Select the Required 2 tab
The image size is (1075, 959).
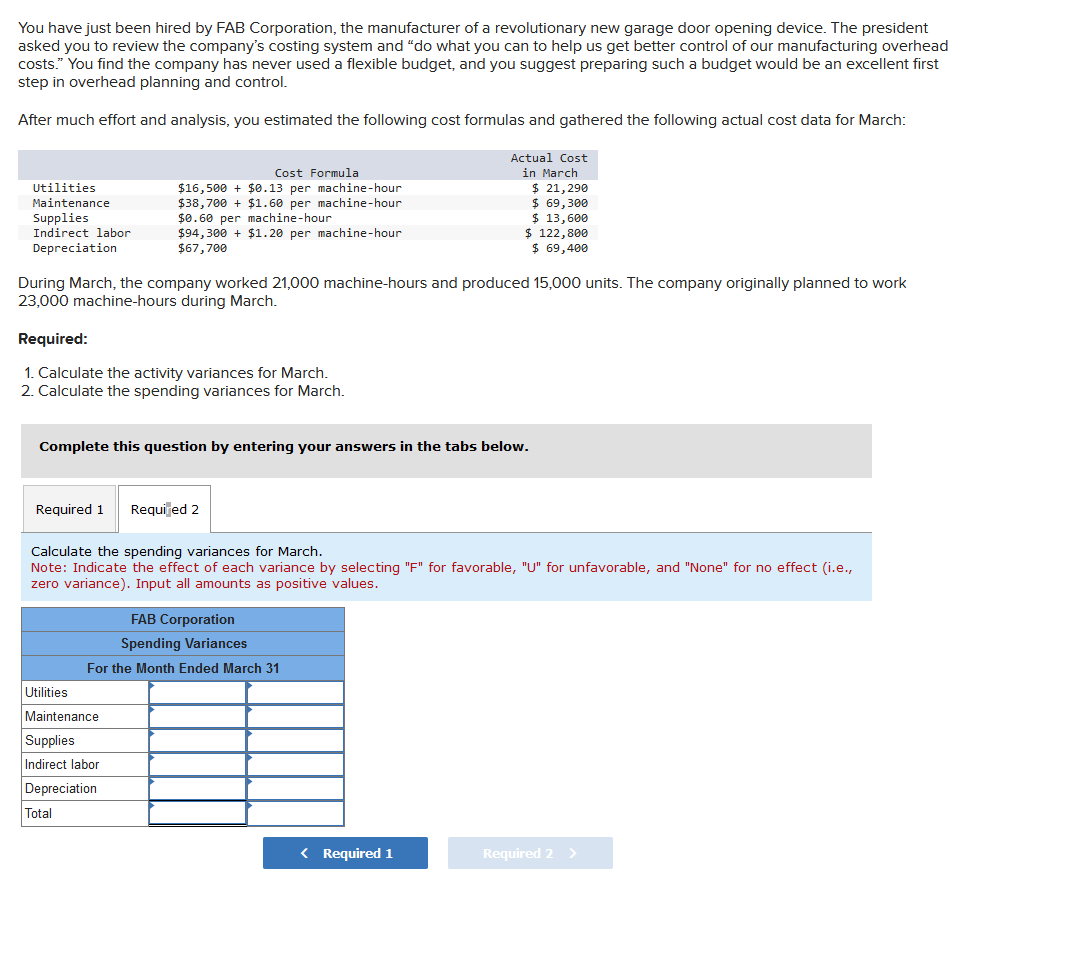pyautogui.click(x=165, y=509)
